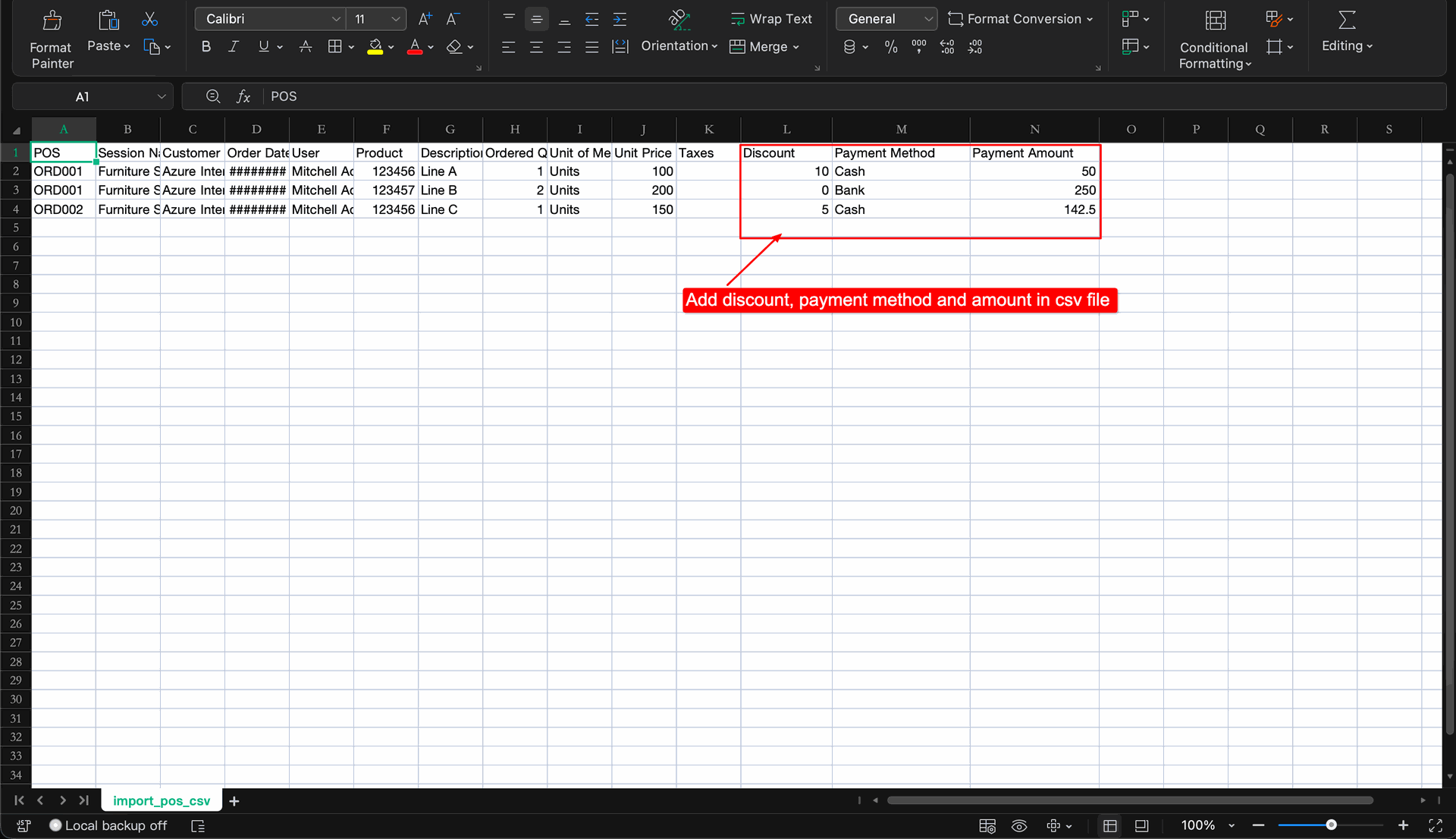Click the decrease font size icon
Screen dimensions: 1456x839
(x=453, y=19)
